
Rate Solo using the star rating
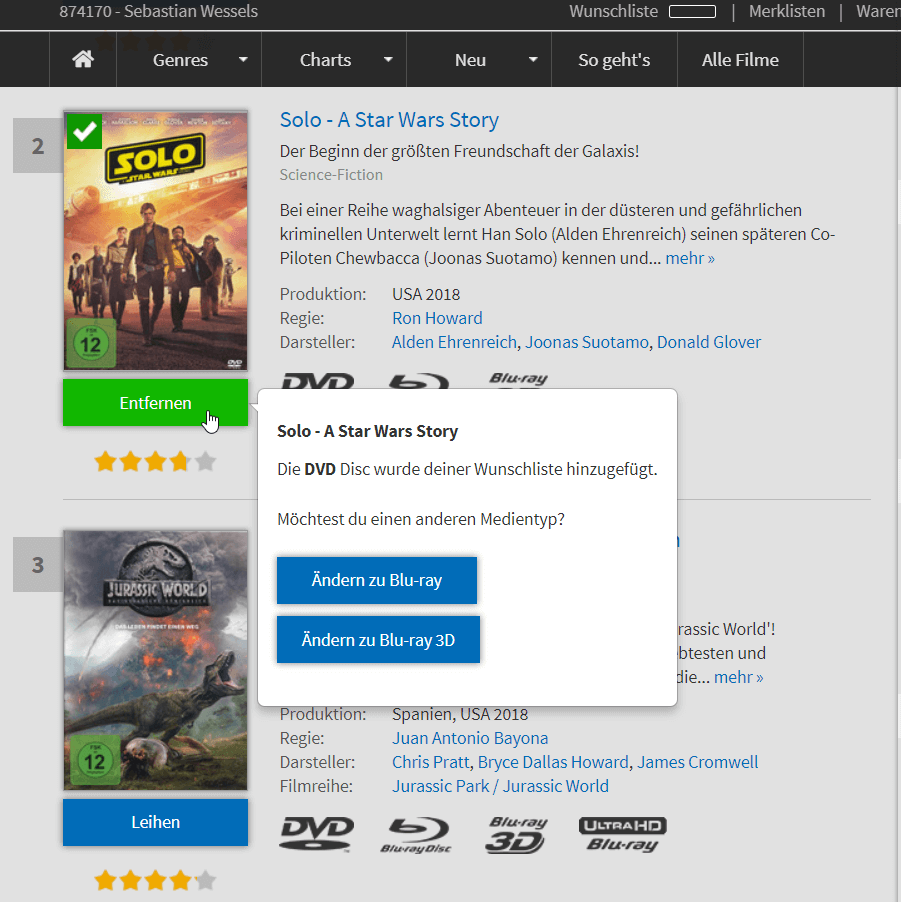[155, 461]
